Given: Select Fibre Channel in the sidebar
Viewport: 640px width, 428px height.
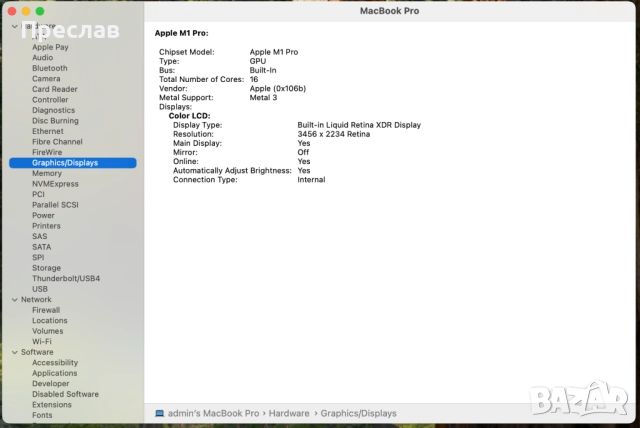Looking at the screenshot, I should [57, 142].
